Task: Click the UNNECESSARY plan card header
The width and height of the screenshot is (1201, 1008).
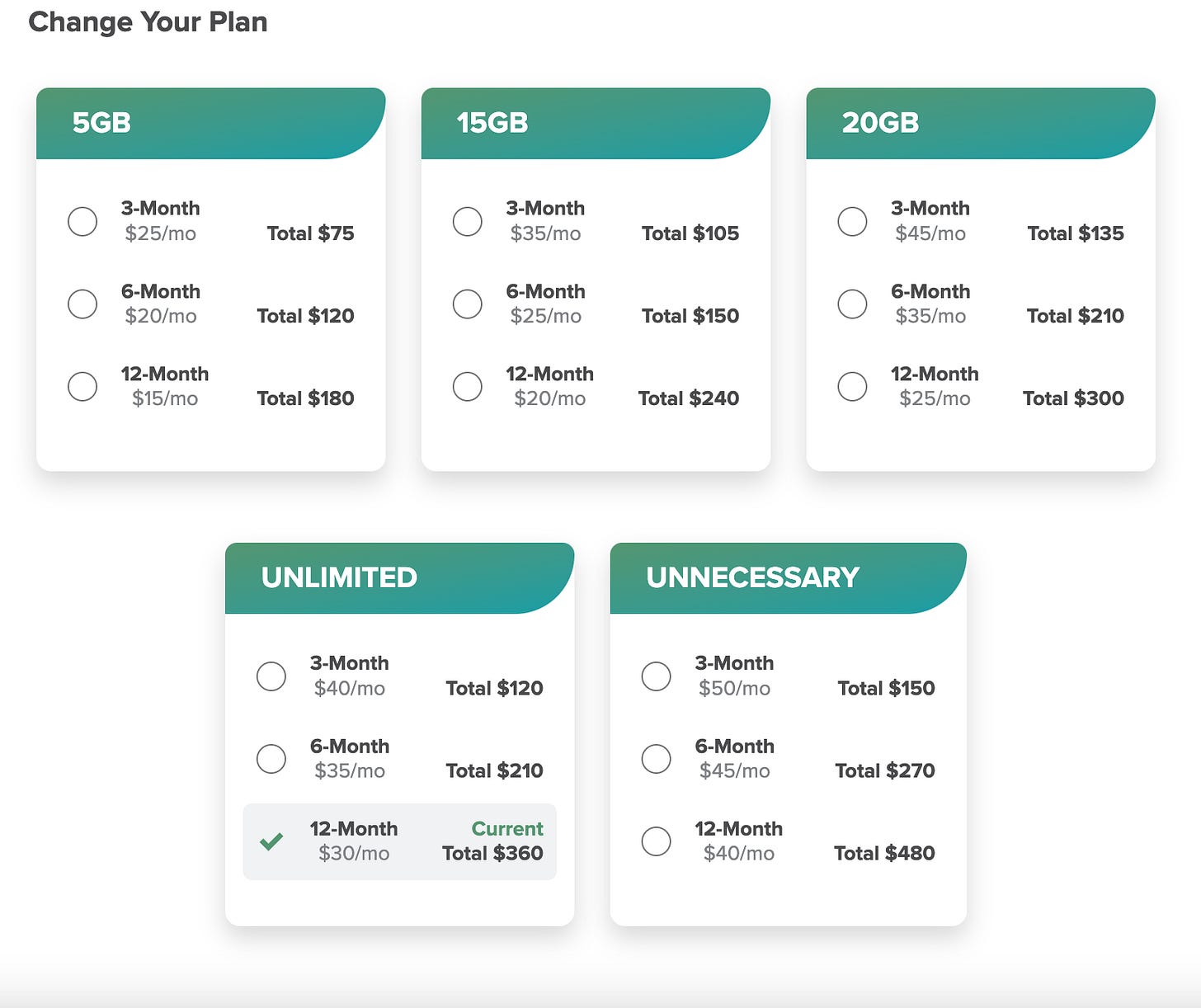Action: click(x=788, y=577)
